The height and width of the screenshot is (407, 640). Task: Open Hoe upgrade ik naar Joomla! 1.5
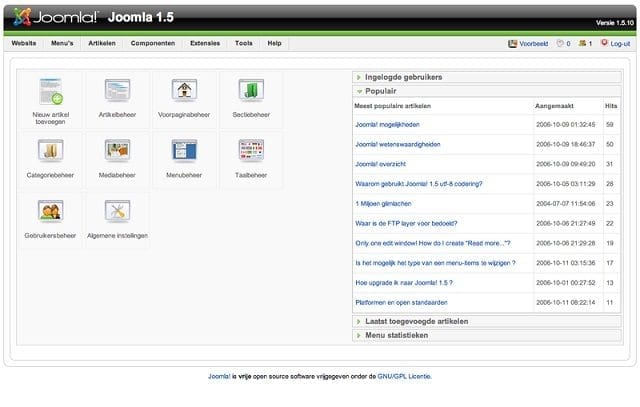[404, 282]
